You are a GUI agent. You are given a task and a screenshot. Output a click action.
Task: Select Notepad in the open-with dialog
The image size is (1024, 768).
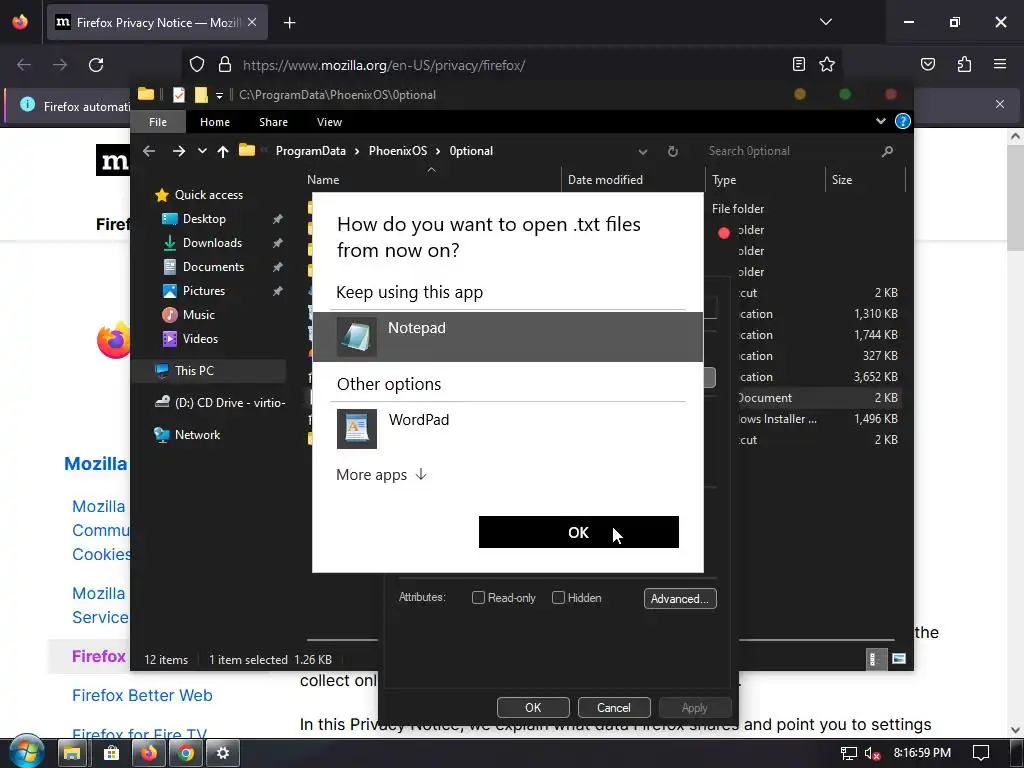point(507,336)
